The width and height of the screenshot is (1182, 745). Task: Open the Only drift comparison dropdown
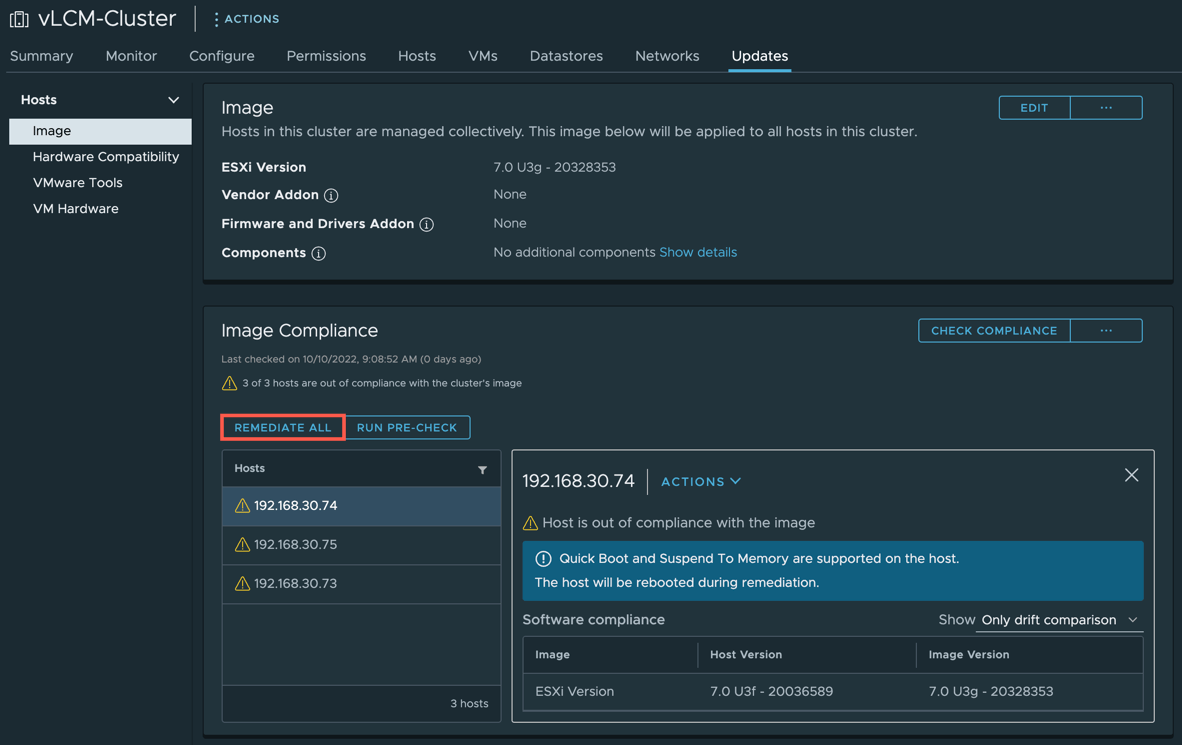(x=1059, y=620)
